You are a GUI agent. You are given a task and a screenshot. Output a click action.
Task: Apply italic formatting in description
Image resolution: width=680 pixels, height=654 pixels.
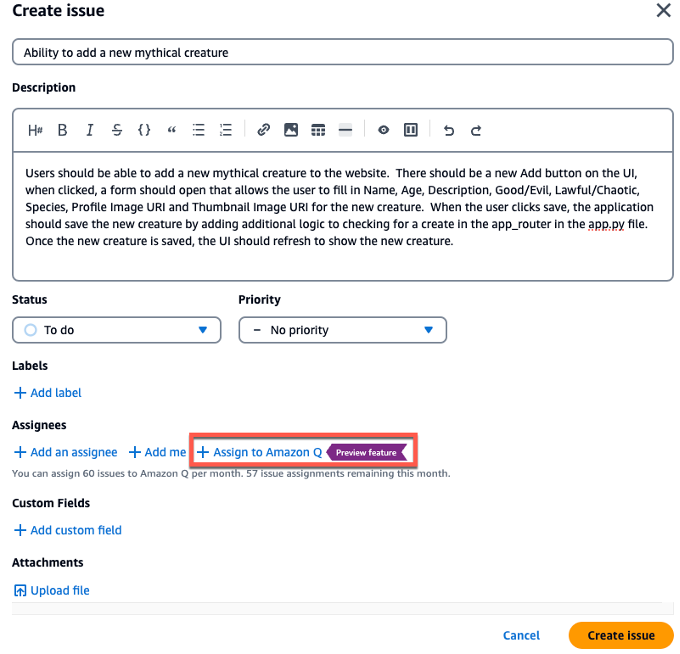coord(90,130)
